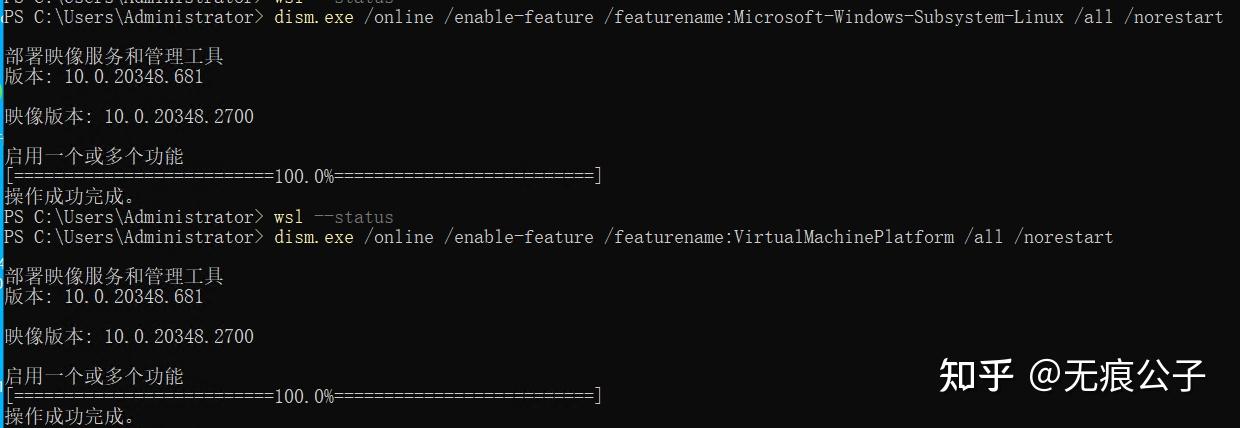The width and height of the screenshot is (1240, 428).
Task: Click 版本 10.0.20348.681 under the VirtualMachinePlatform command
Action: tap(104, 296)
